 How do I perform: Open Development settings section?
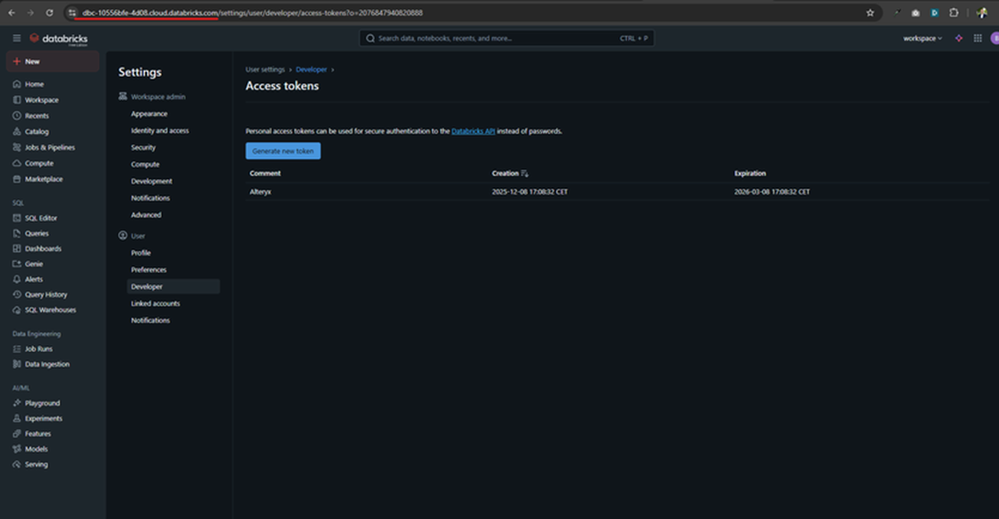pos(152,181)
